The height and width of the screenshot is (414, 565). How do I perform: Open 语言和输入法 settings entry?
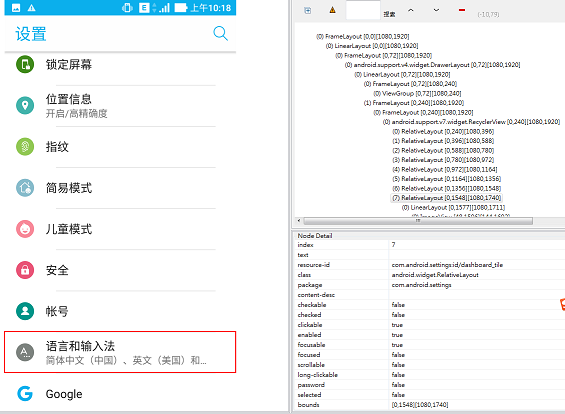120,352
